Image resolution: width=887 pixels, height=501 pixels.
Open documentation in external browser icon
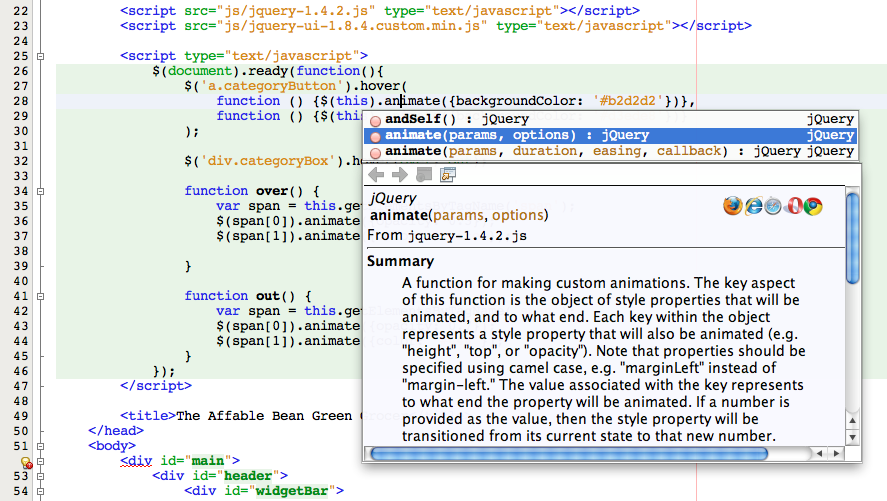point(447,175)
